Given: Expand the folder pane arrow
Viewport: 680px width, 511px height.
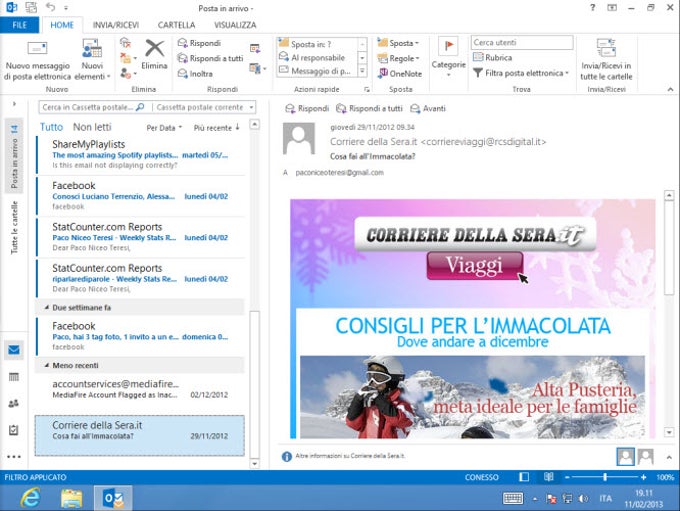Looking at the screenshot, I should point(14,104).
